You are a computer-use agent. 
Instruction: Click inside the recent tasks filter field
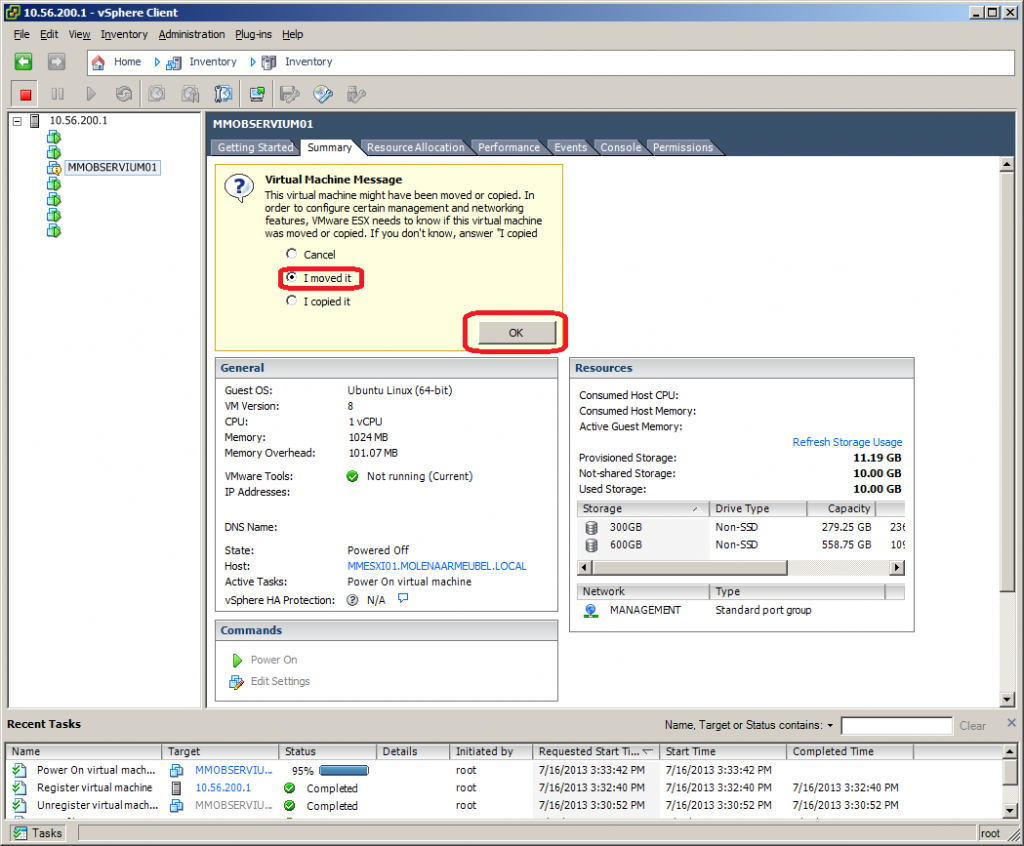[896, 726]
